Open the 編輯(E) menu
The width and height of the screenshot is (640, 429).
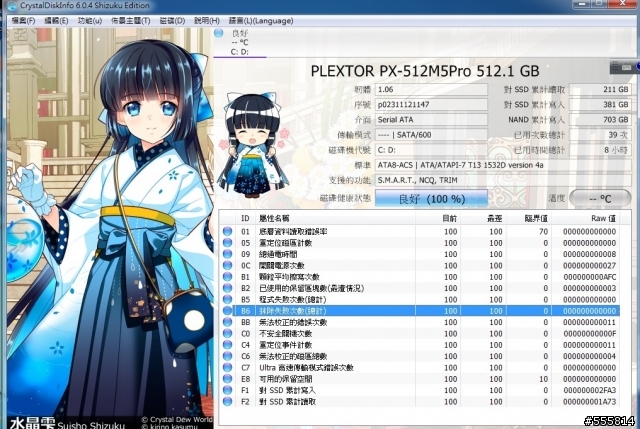coord(56,21)
